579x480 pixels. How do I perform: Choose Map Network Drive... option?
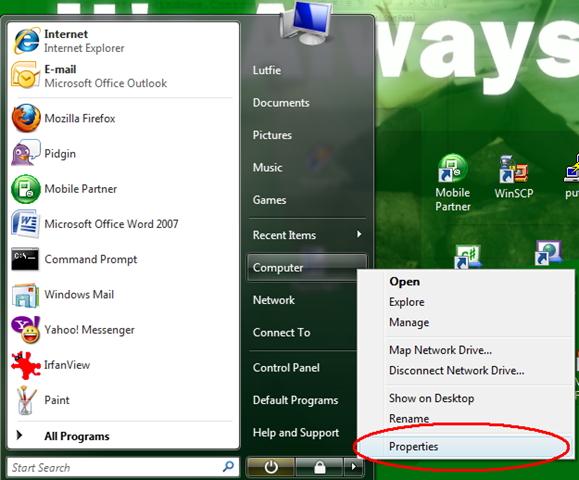440,350
